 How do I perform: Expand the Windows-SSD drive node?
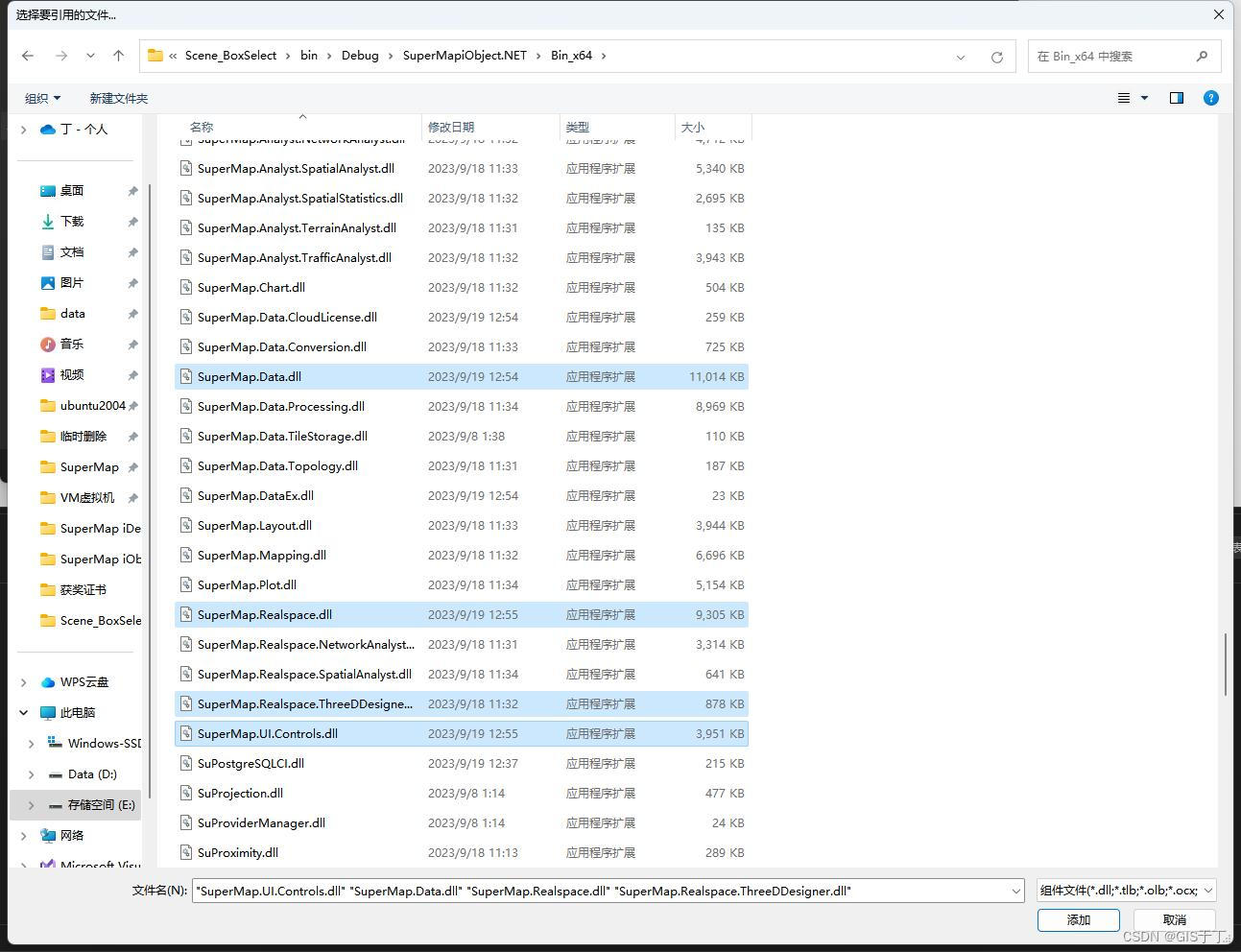31,743
